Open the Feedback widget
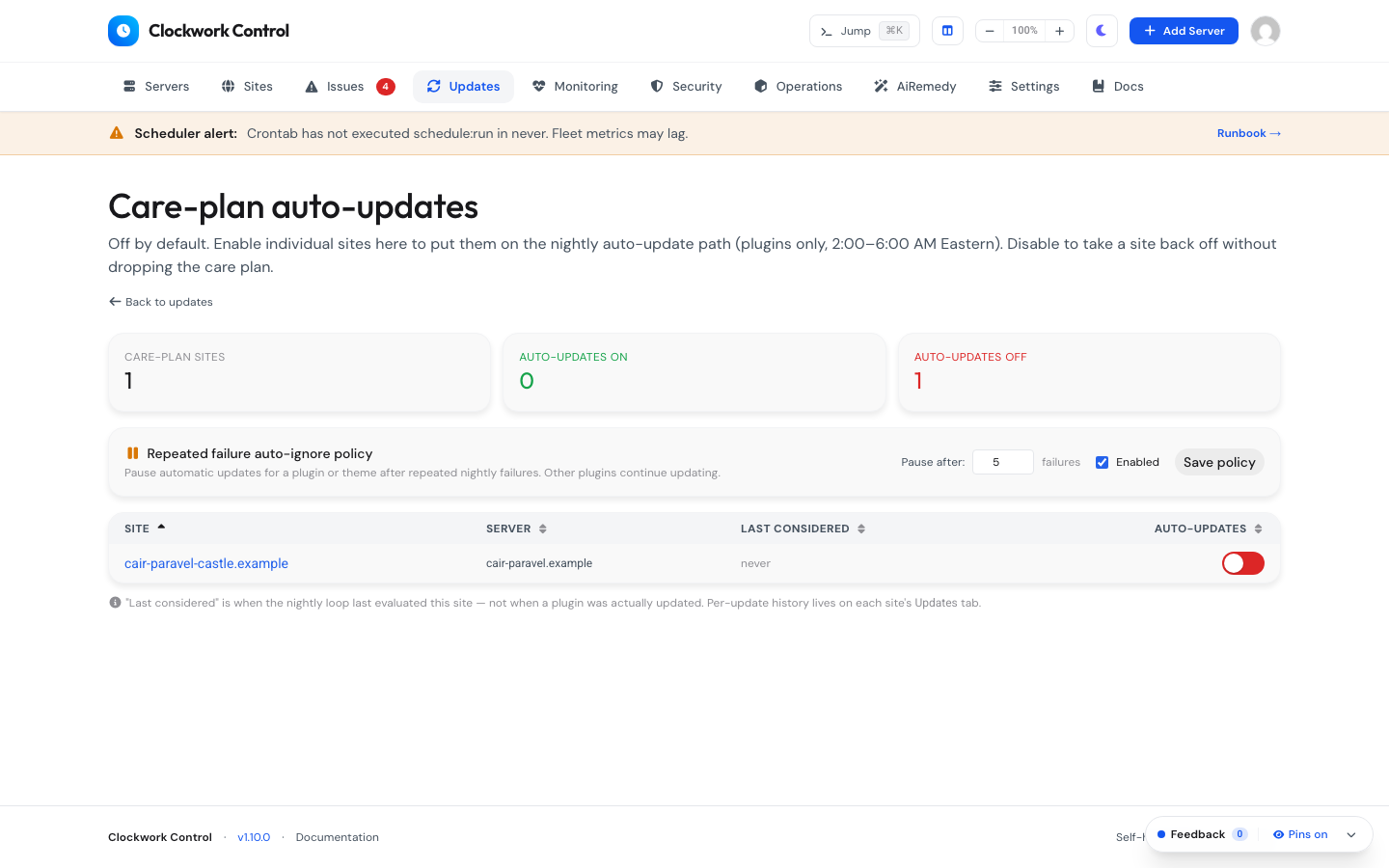The width and height of the screenshot is (1389, 868). tap(1202, 834)
